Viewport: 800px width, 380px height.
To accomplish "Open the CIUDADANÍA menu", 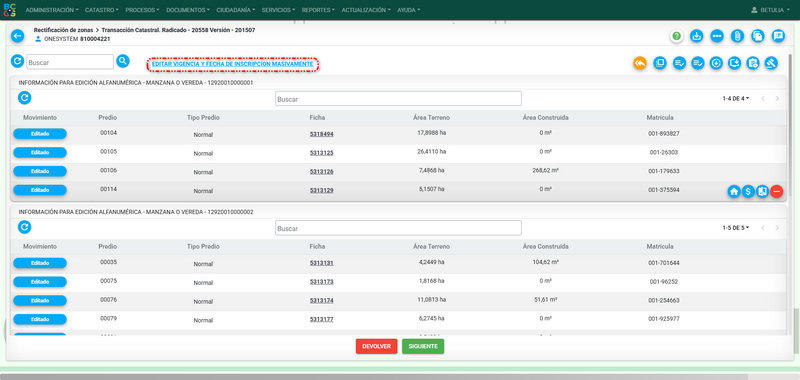I will (x=236, y=10).
